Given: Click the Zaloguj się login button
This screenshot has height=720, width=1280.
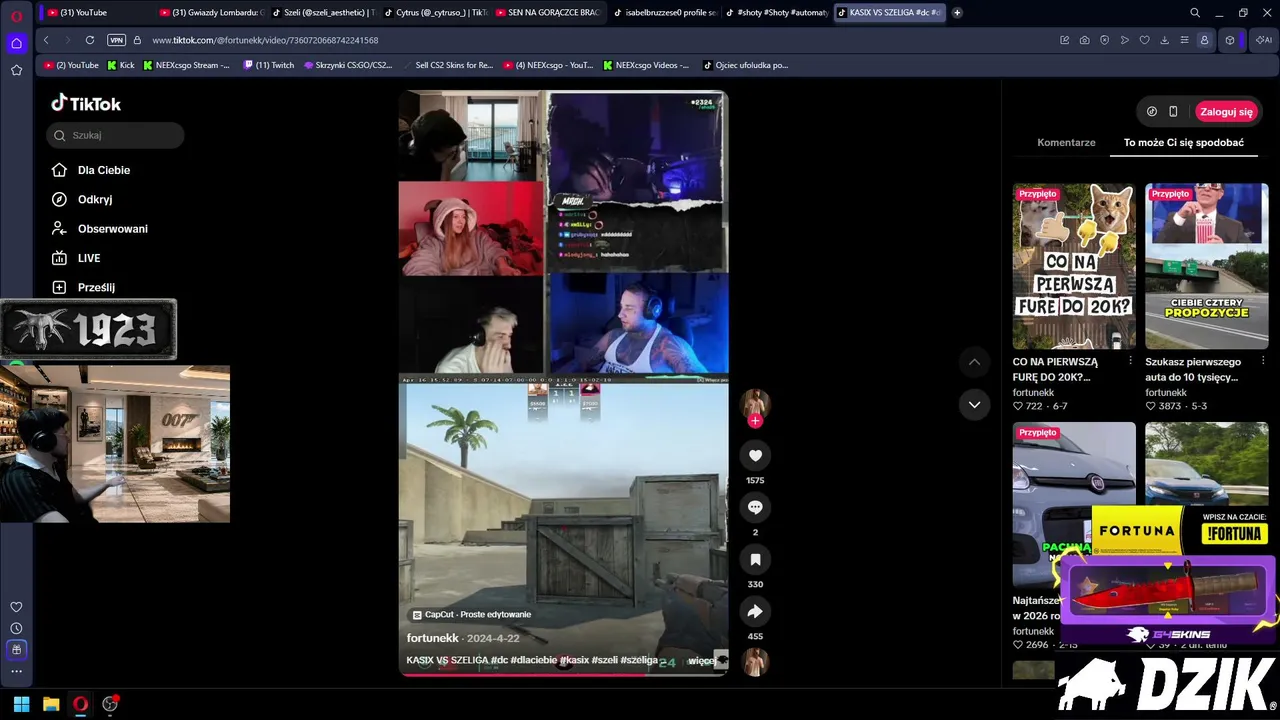Looking at the screenshot, I should tap(1226, 112).
